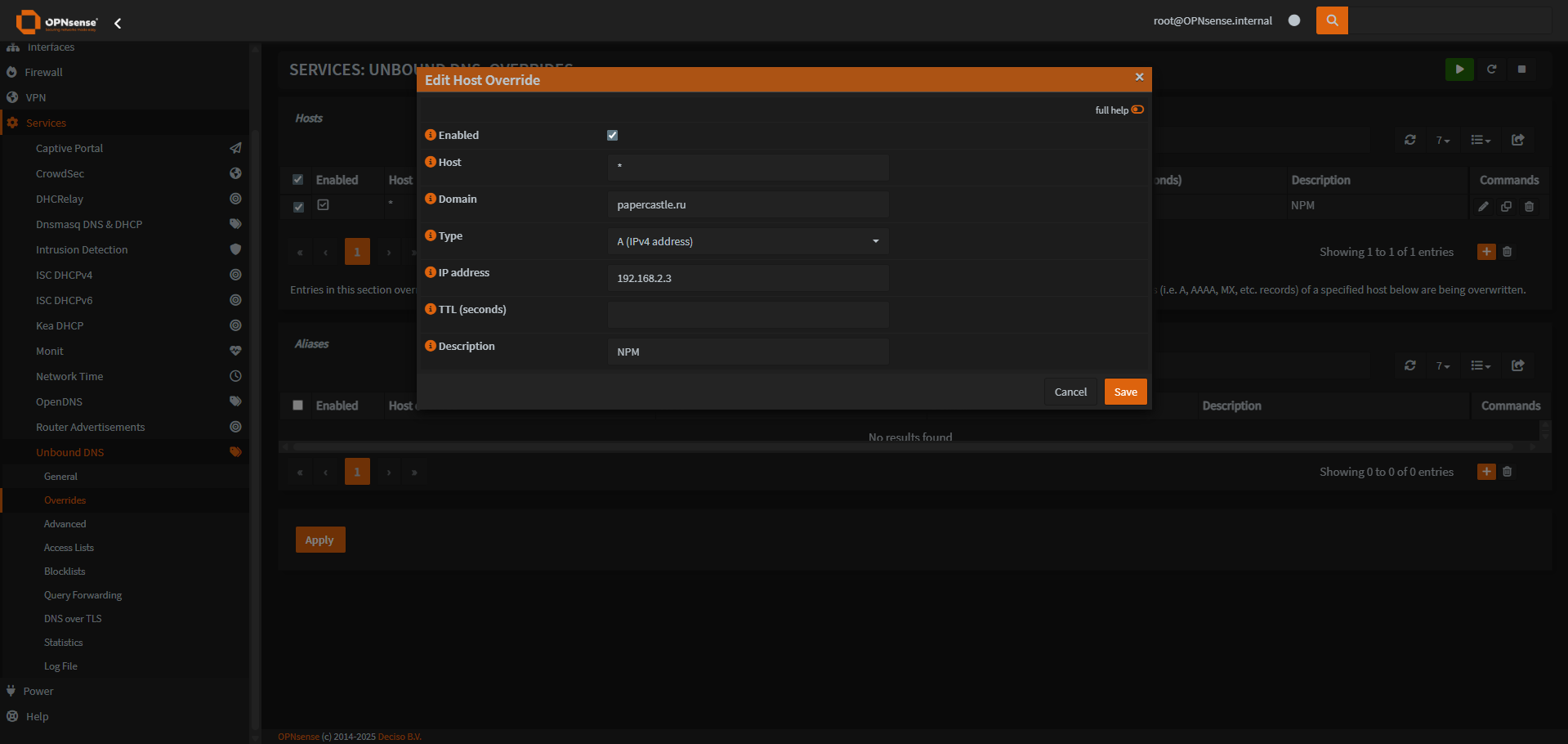Delete the NPM host row trash icon
The image size is (1568, 744).
[1529, 206]
